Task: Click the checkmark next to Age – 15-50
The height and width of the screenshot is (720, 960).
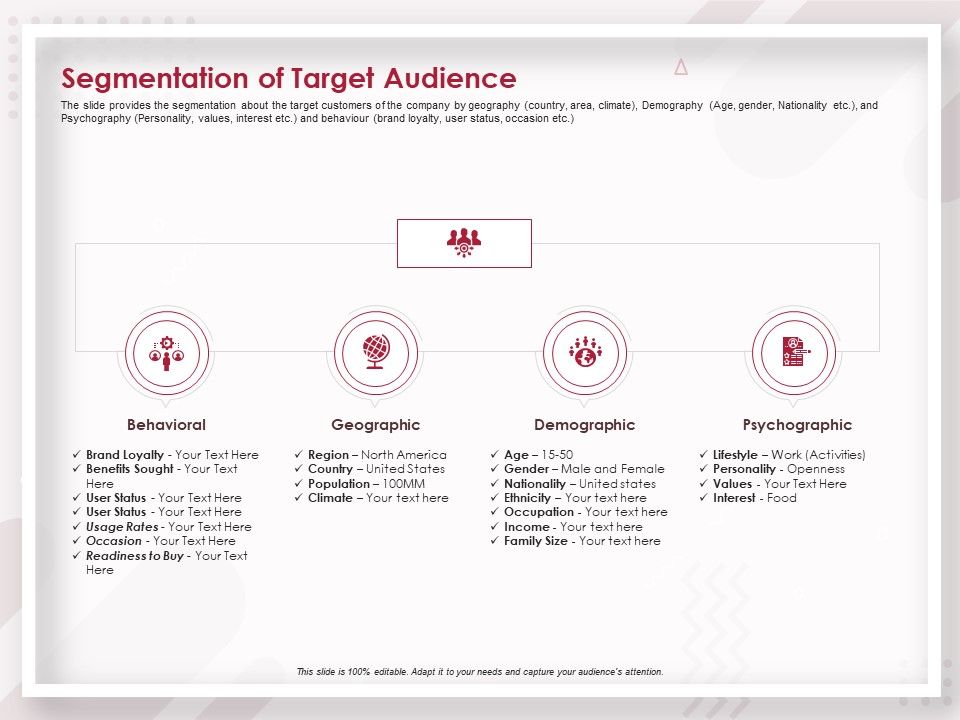Action: (x=494, y=454)
